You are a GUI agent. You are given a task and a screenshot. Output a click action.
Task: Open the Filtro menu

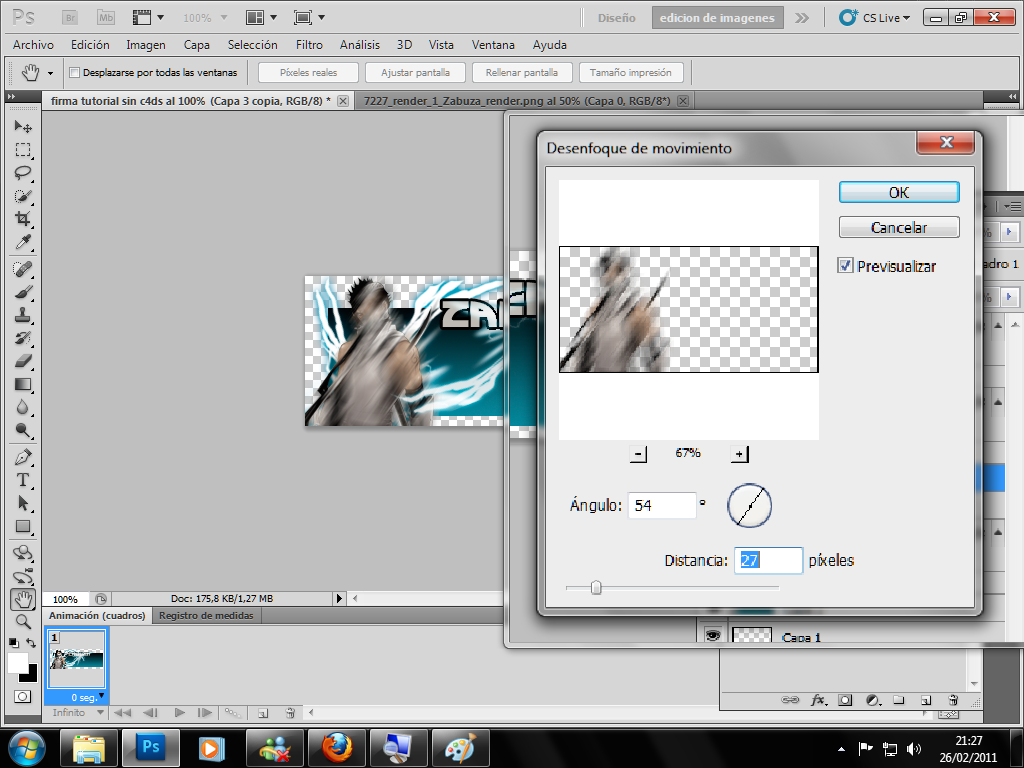tap(309, 44)
